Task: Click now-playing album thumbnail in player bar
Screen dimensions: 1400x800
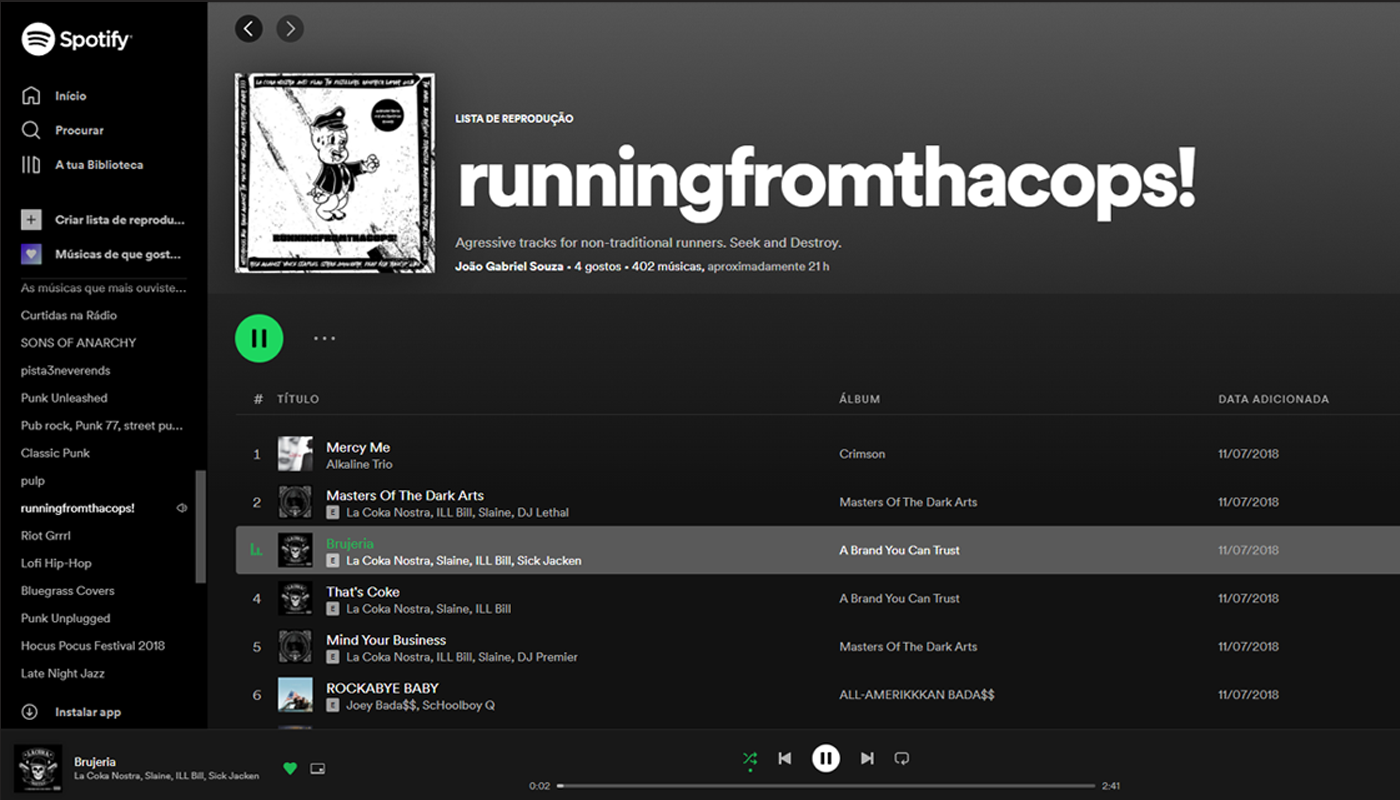Action: coord(38,768)
